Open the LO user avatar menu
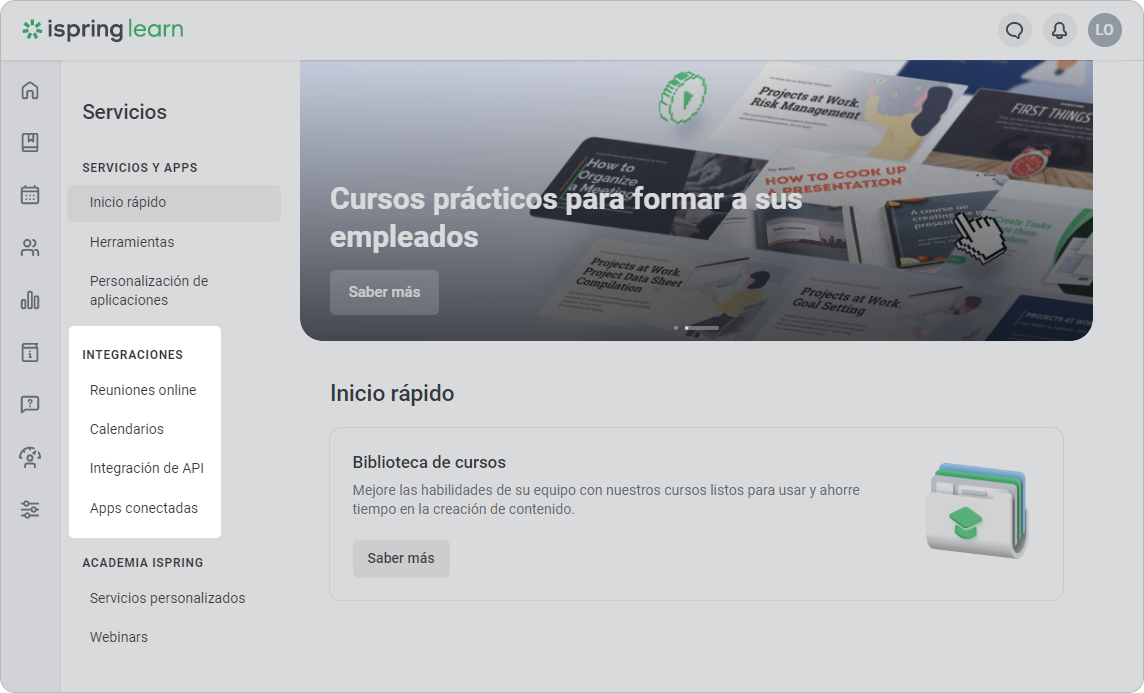Image resolution: width=1144 pixels, height=693 pixels. point(1105,30)
